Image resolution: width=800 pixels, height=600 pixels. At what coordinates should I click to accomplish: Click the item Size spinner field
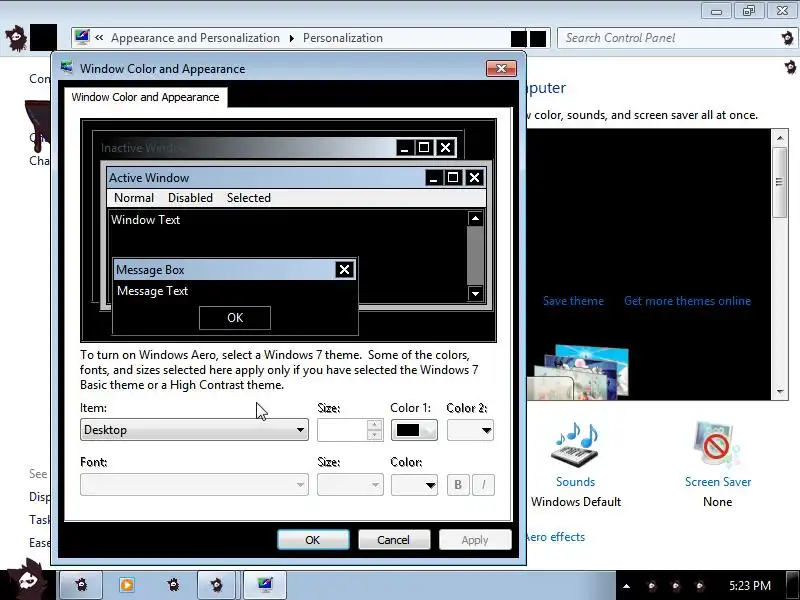coord(350,430)
